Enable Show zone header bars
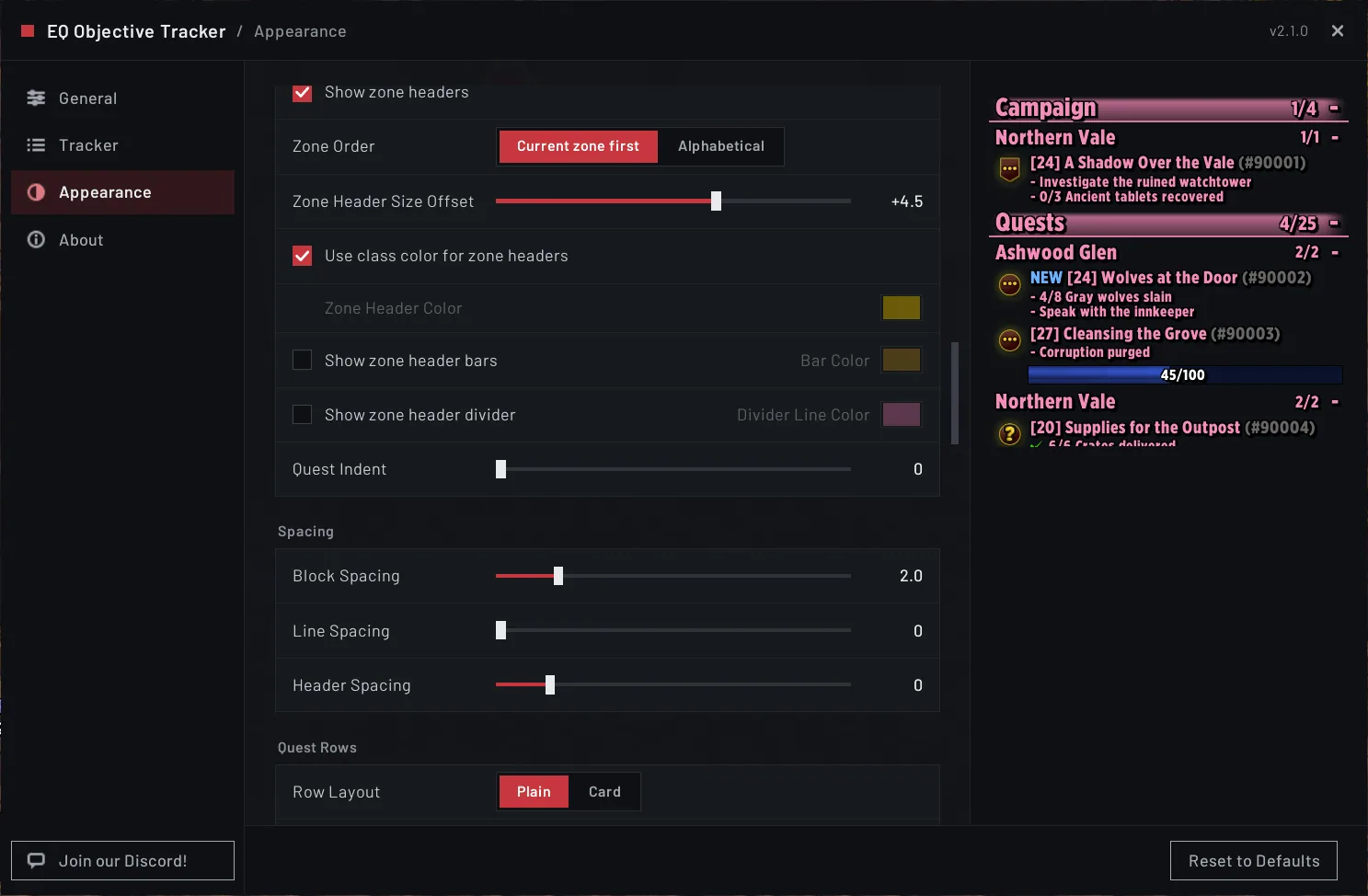The image size is (1368, 896). pyautogui.click(x=302, y=360)
